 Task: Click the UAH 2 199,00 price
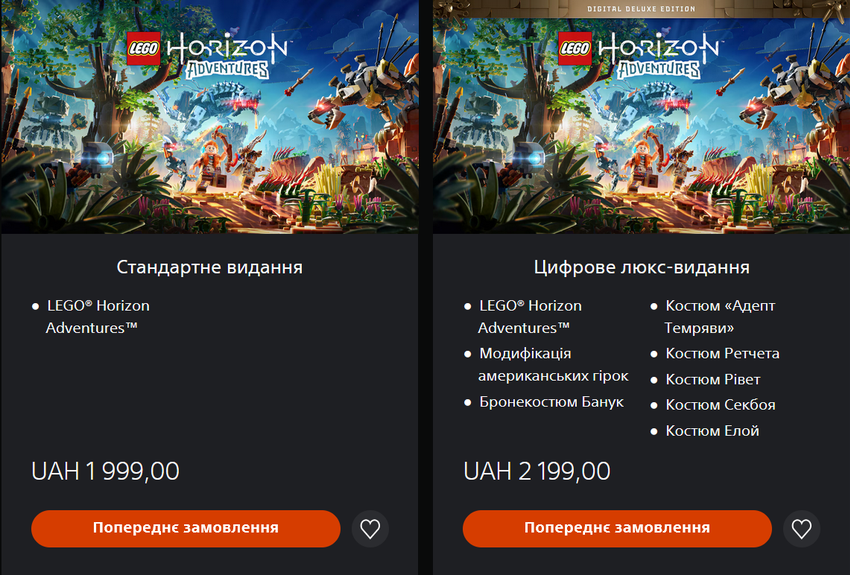click(537, 471)
